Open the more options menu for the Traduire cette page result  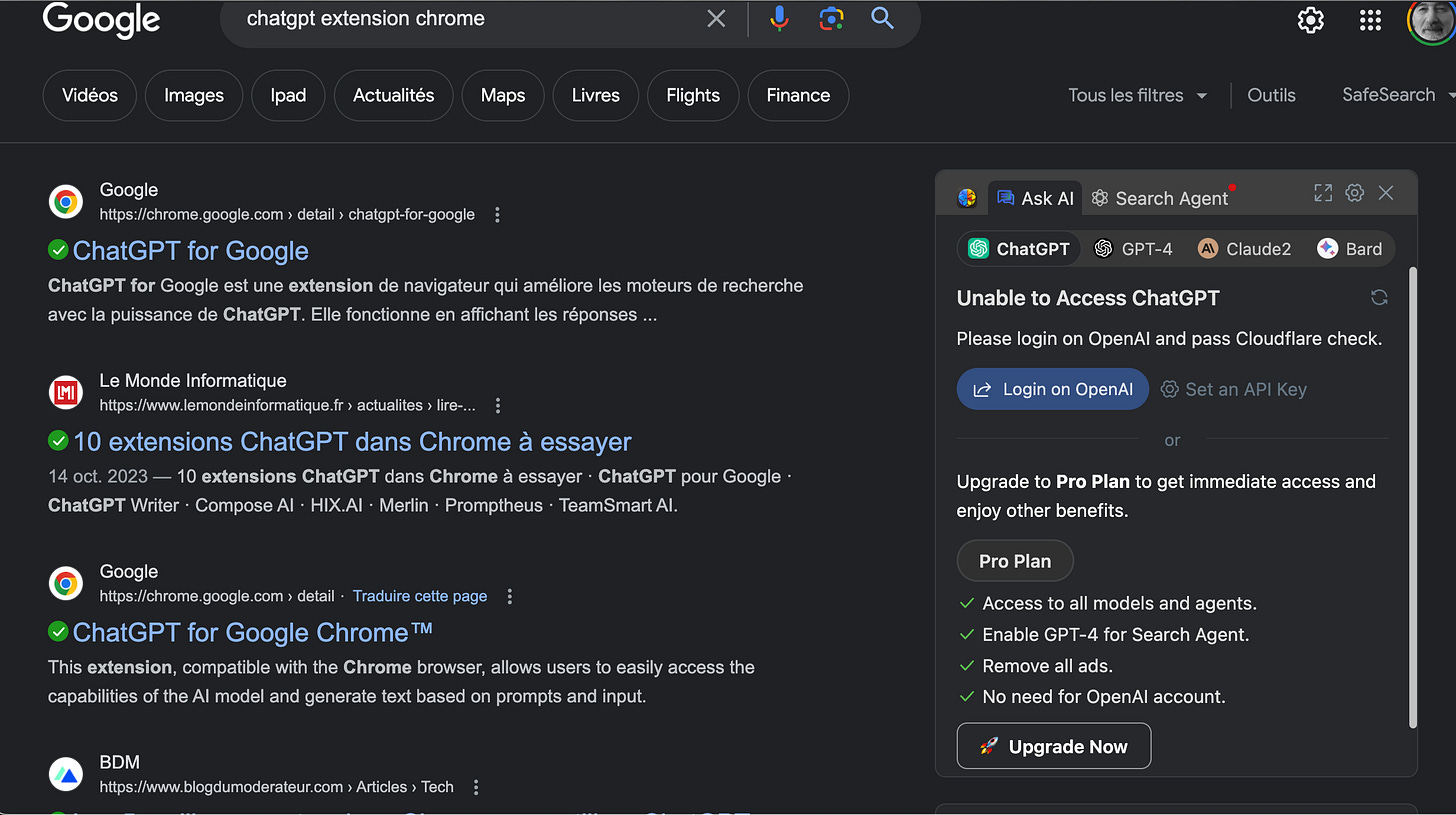tap(509, 596)
